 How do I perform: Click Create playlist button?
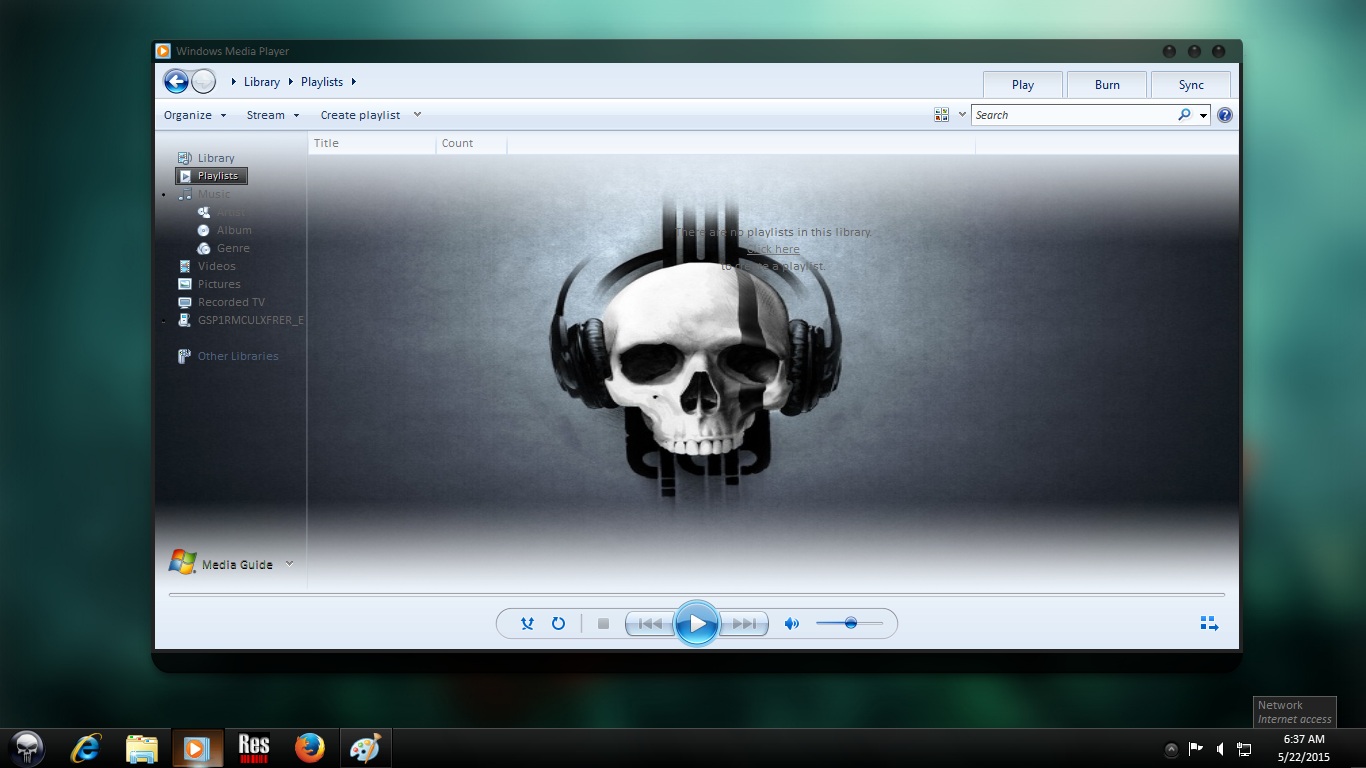(360, 115)
